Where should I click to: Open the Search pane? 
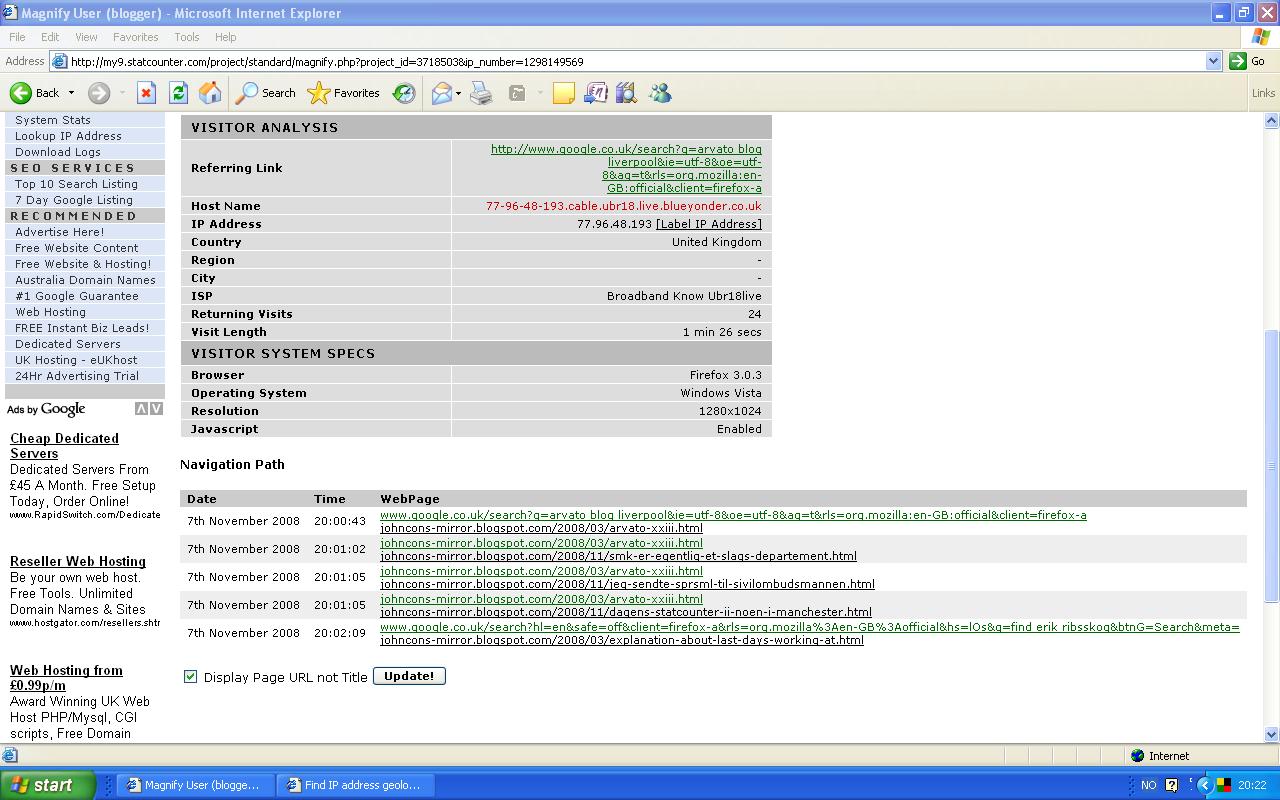click(266, 93)
